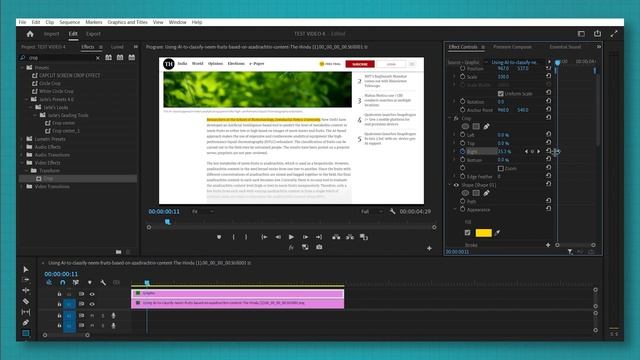Image resolution: width=640 pixels, height=360 pixels.
Task: Expand the Video Transitions folder
Action: tap(22, 187)
